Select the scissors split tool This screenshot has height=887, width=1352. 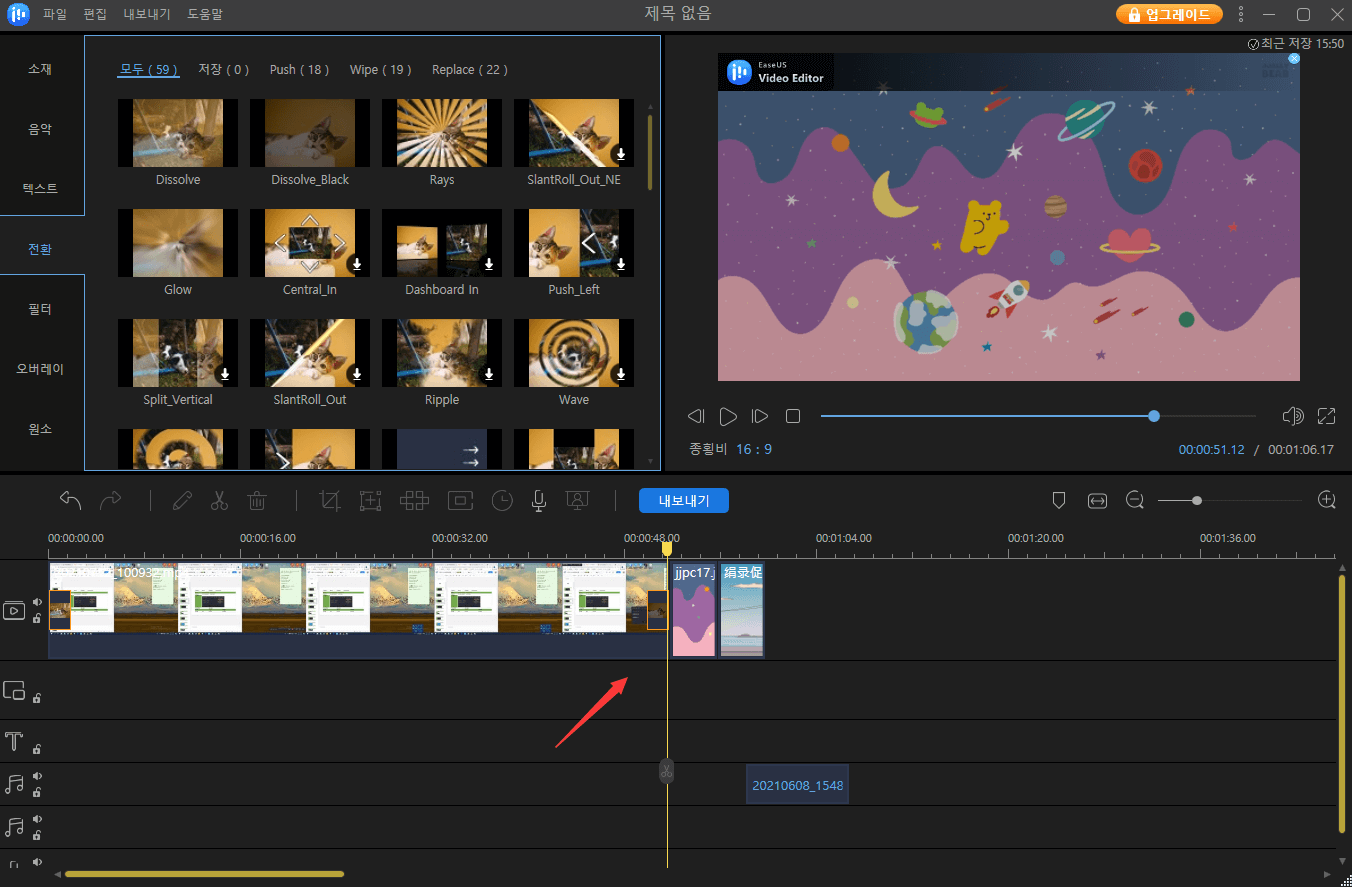click(x=219, y=501)
